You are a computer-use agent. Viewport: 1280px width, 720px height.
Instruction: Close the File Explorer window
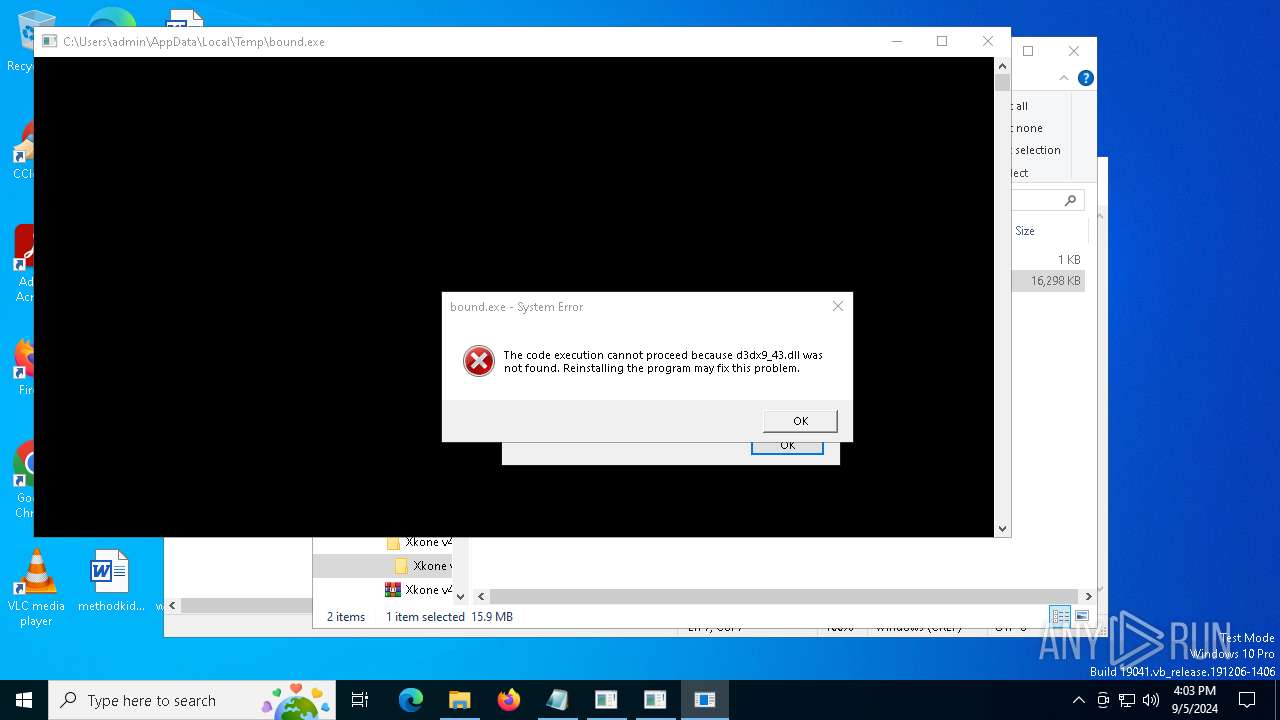(x=1073, y=51)
